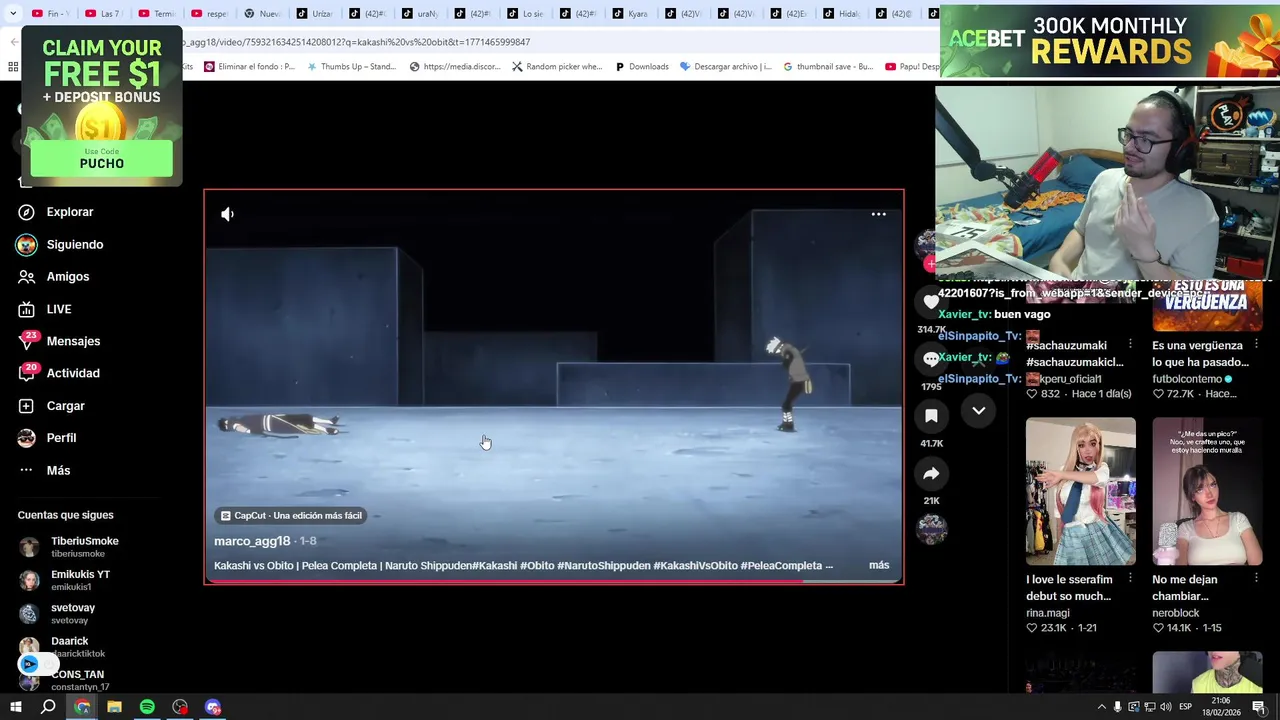Viewport: 1280px width, 720px height.
Task: Open the neroblock account name
Action: [1176, 613]
